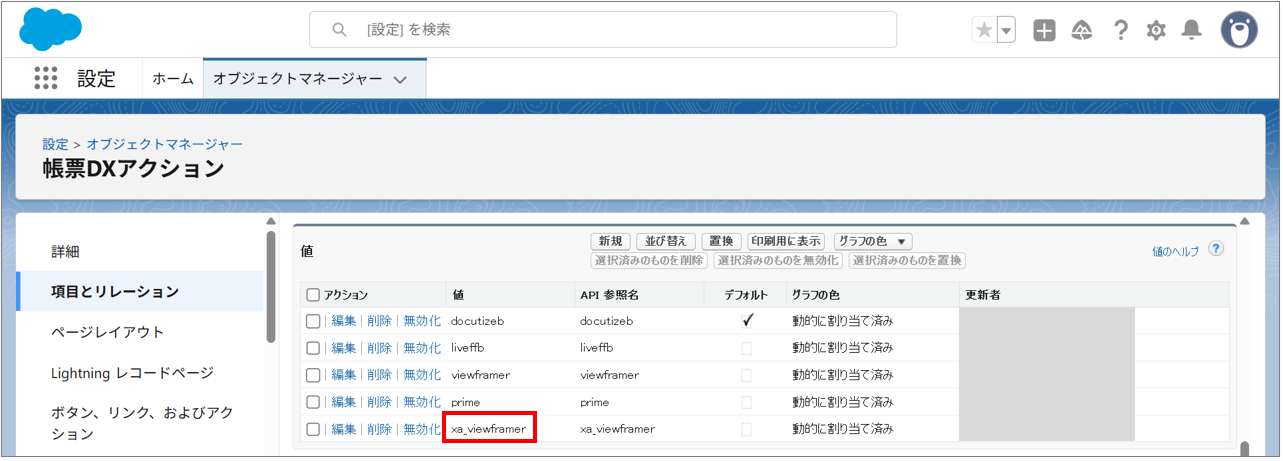Click 編集 link for xa_viewframer row
This screenshot has height=461, width=1283.
click(343, 429)
